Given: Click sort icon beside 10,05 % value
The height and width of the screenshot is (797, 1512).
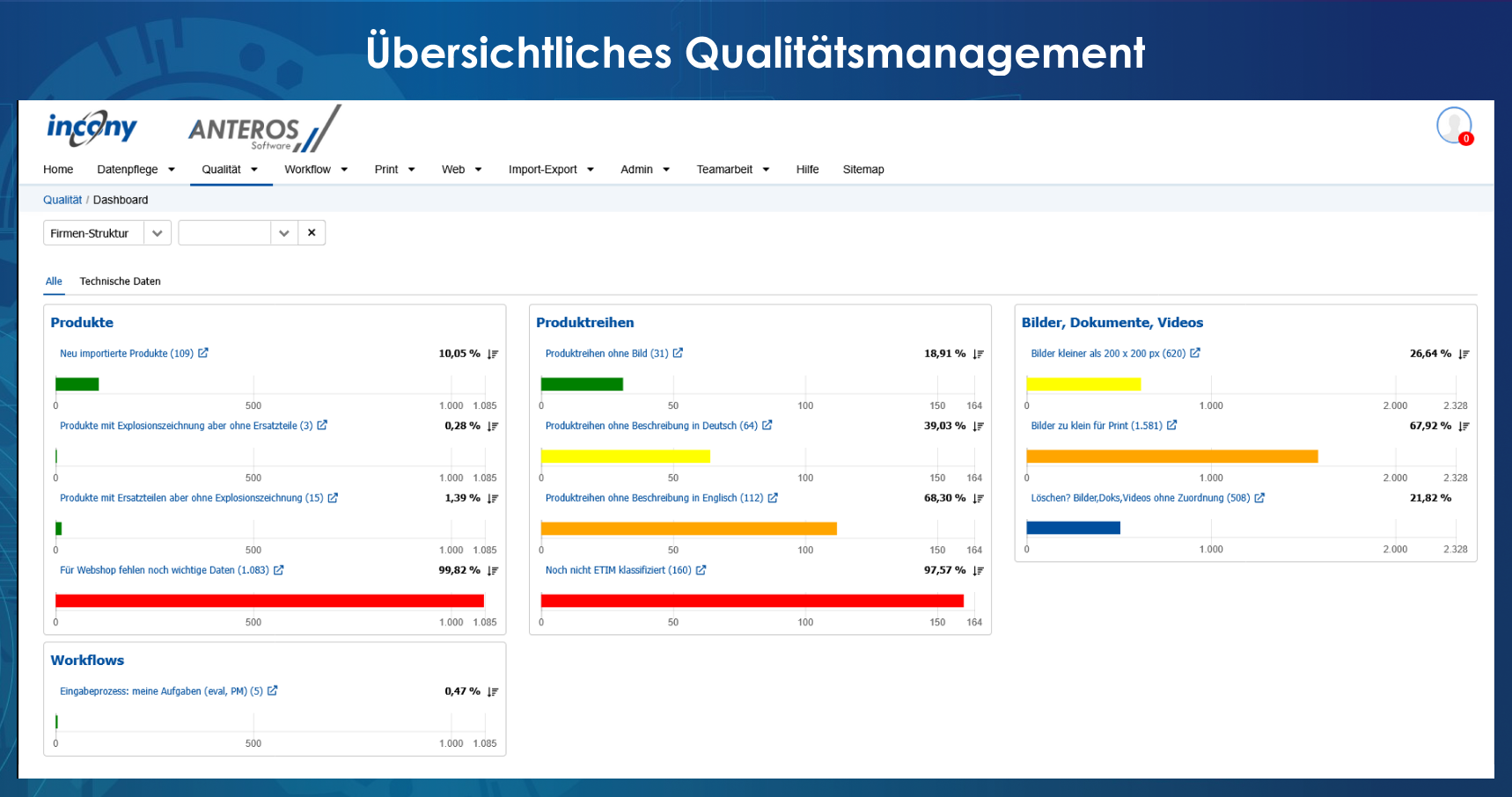Looking at the screenshot, I should click(x=493, y=355).
